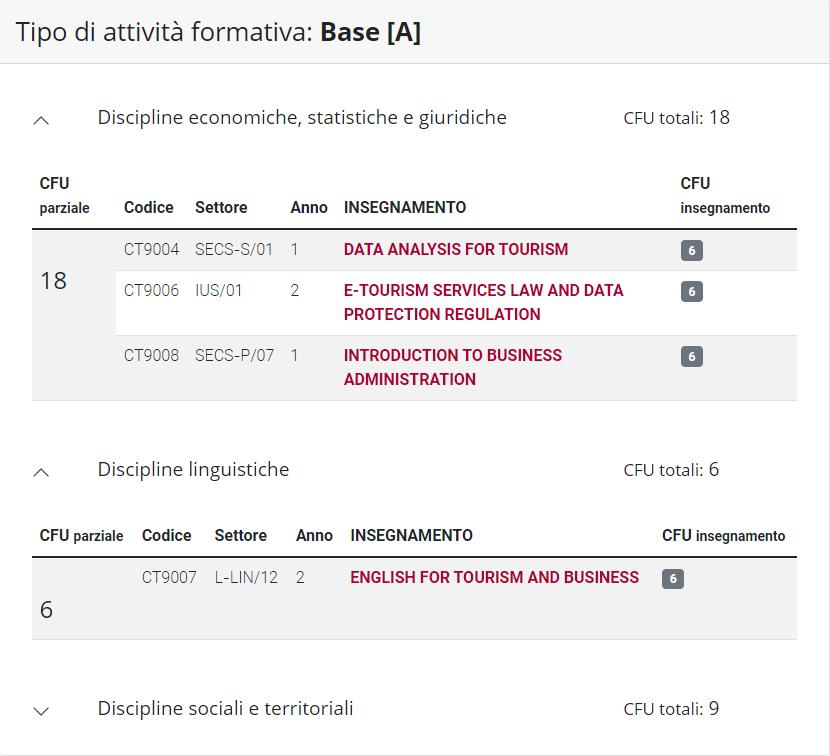Click the Discipline sociali e territoriali title
Viewport: 830px width, 756px height.
click(x=225, y=709)
